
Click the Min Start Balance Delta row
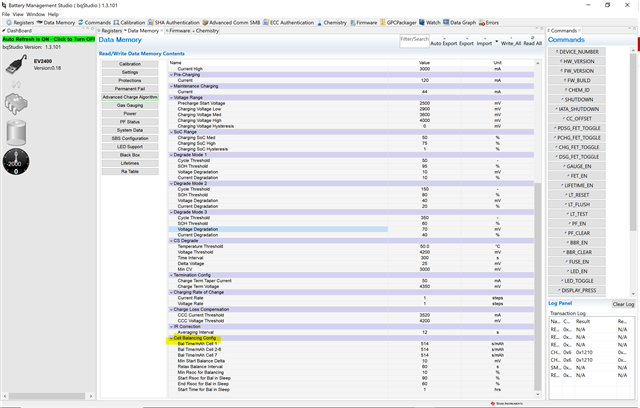tap(351, 361)
